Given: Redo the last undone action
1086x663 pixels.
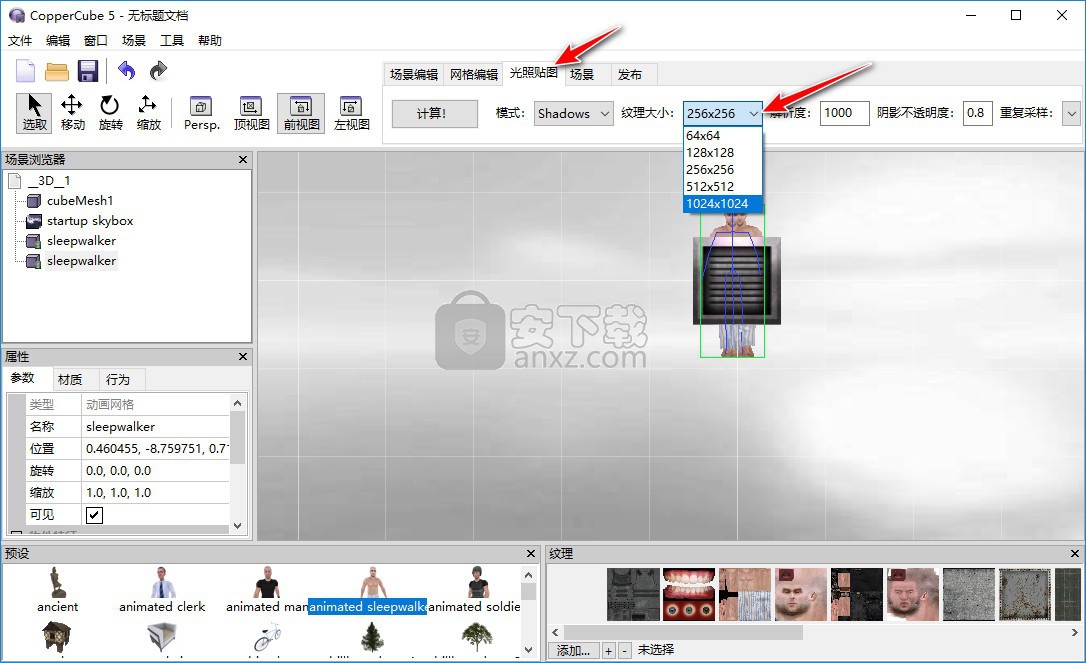Looking at the screenshot, I should click(159, 70).
